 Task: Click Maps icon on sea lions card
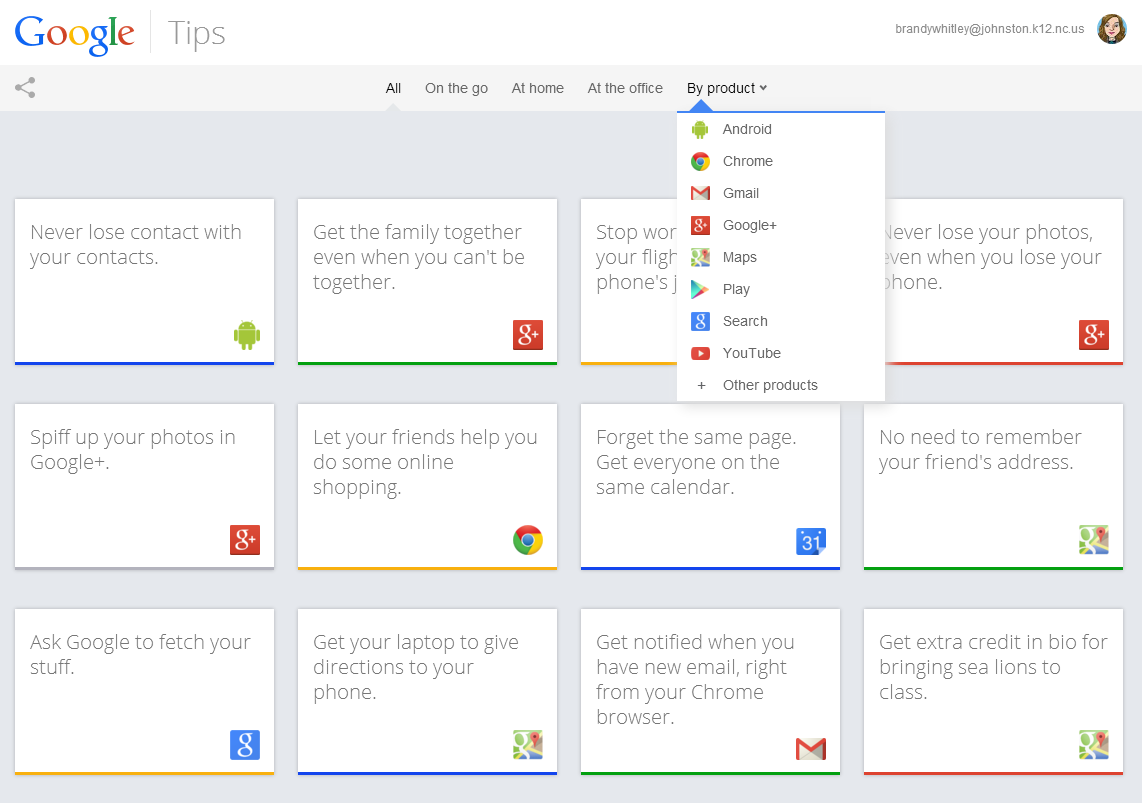point(1094,745)
